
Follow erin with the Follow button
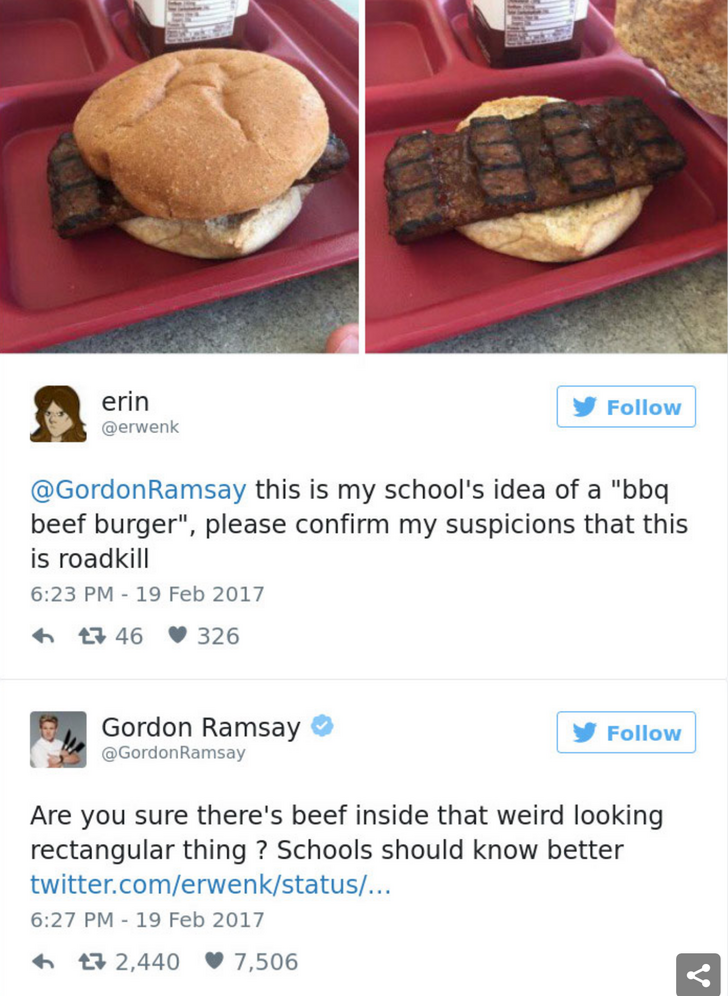(626, 407)
